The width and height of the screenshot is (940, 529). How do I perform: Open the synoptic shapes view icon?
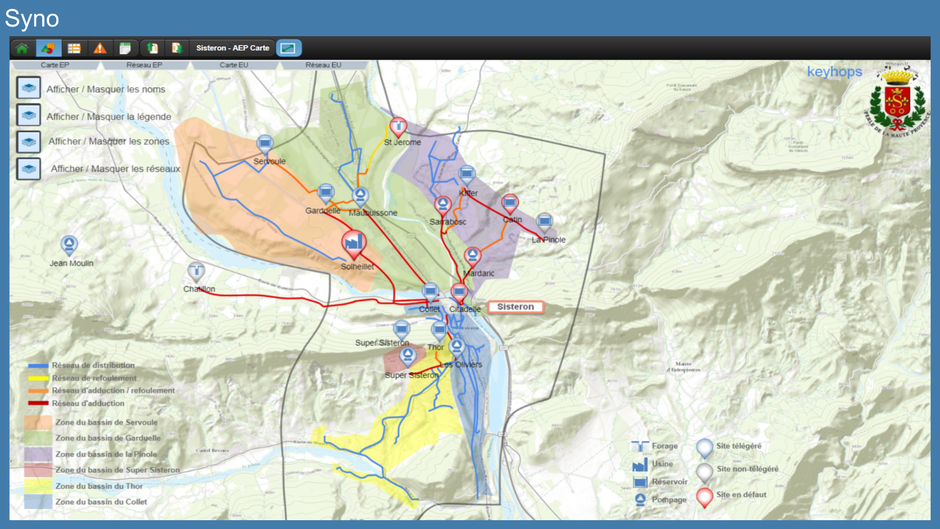(x=48, y=48)
